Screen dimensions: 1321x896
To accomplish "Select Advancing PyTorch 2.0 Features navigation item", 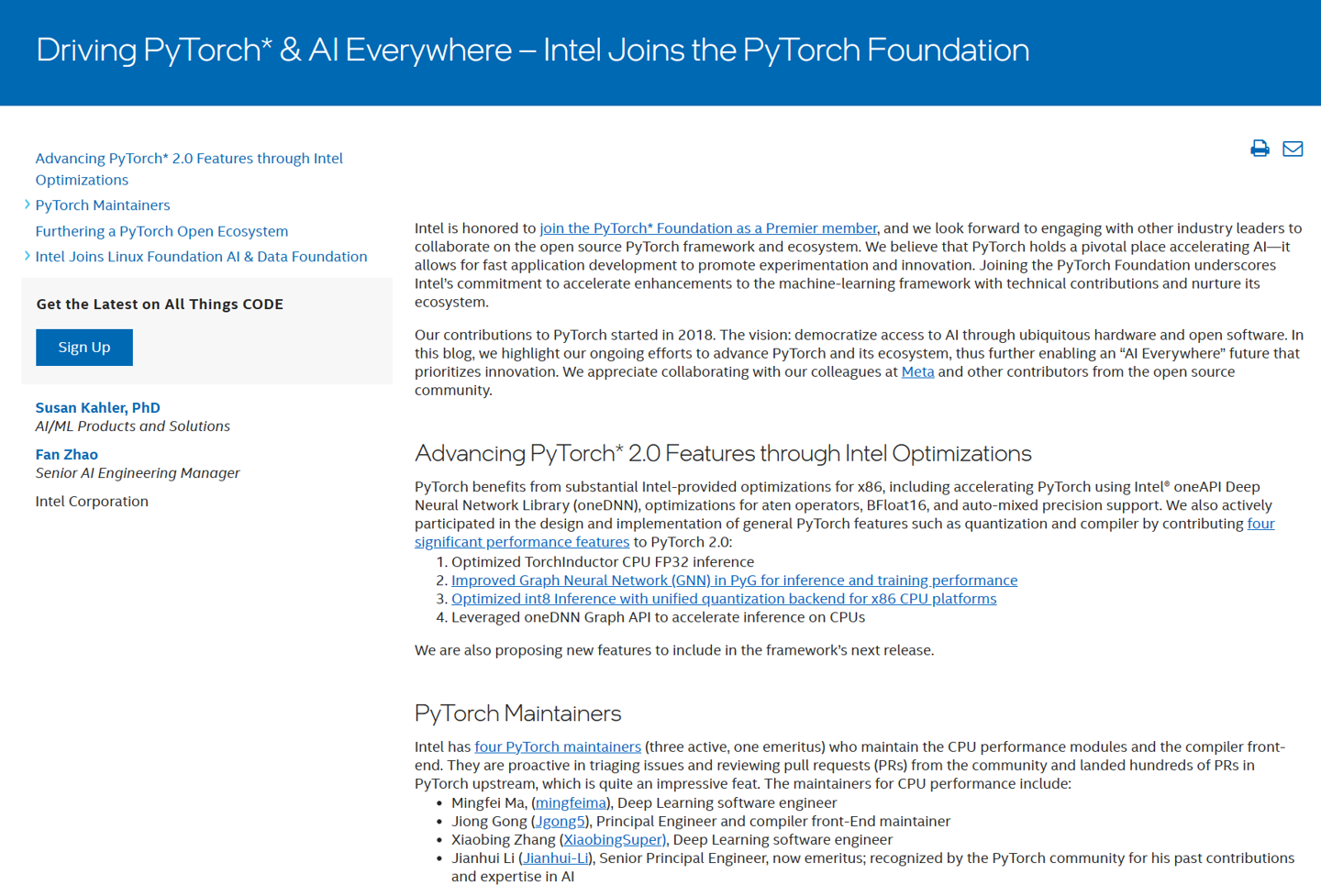I will coord(189,158).
